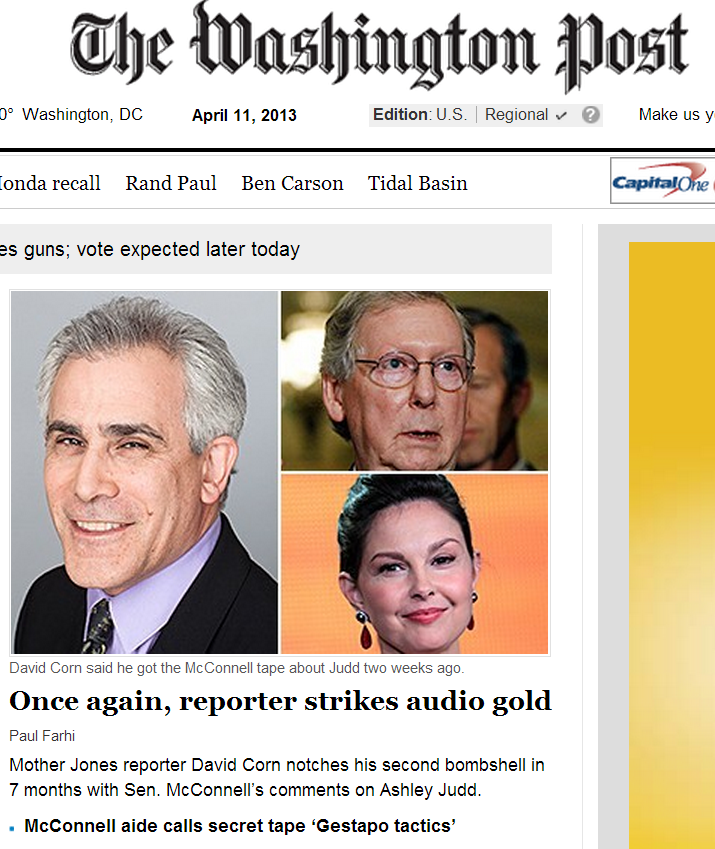Click the Ashley Judd photo
Viewport: 715px width, 849px height.
(415, 564)
